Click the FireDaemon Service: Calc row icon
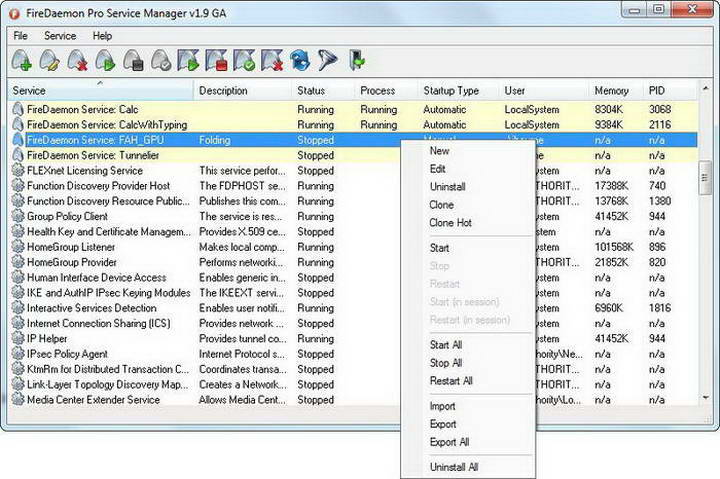The width and height of the screenshot is (720, 479). tap(18, 109)
